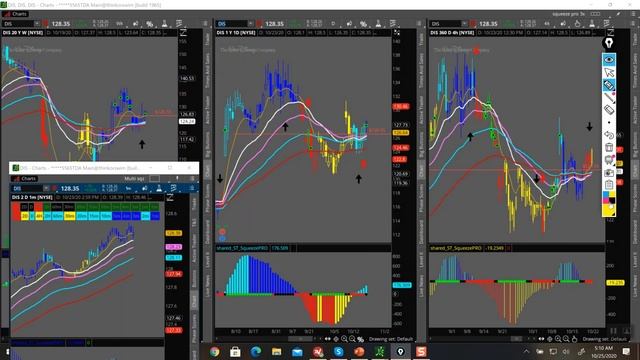Open patterns icon on weekly DIS chart
The width and height of the screenshot is (640, 360).
[179, 24]
